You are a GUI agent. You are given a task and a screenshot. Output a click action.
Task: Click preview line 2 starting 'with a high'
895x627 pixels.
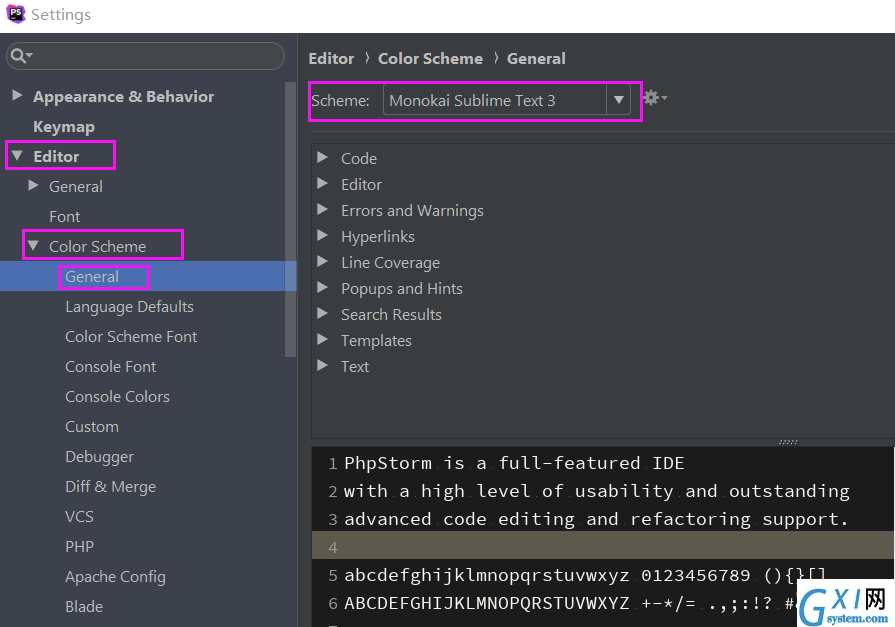pos(596,491)
